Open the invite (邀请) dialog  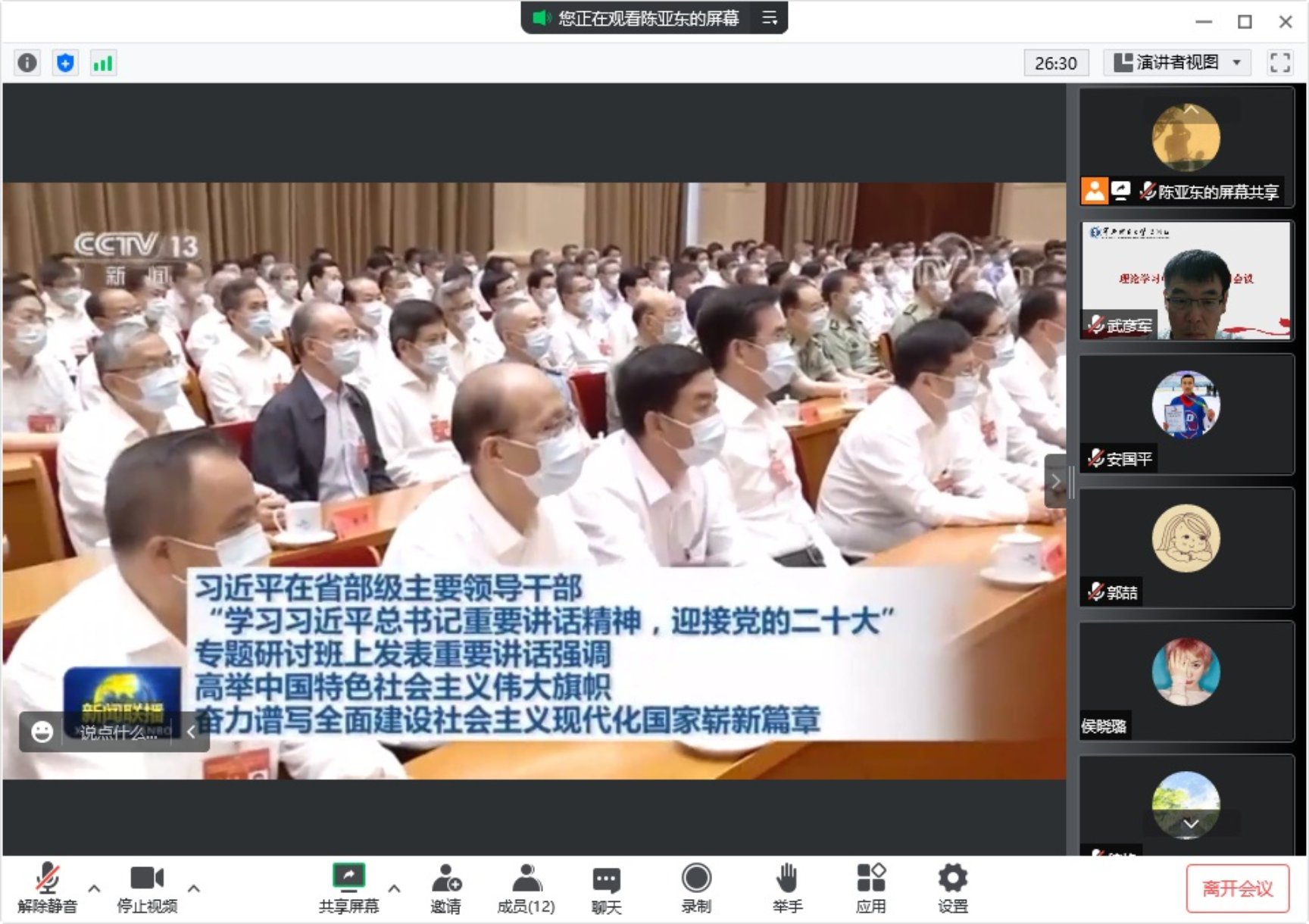(446, 888)
